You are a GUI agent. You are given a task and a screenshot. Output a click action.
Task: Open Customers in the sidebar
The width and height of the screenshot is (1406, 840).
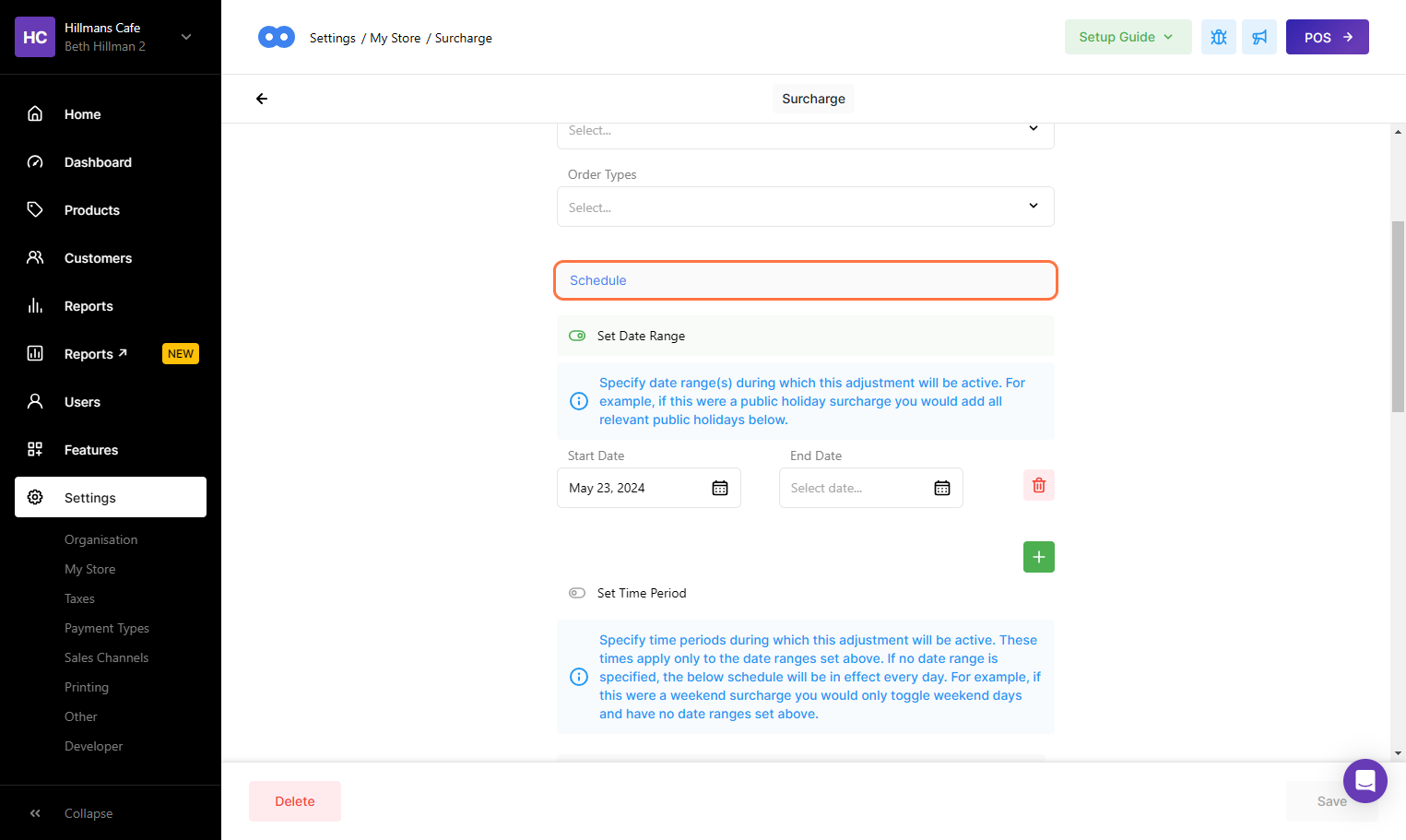coord(98,258)
